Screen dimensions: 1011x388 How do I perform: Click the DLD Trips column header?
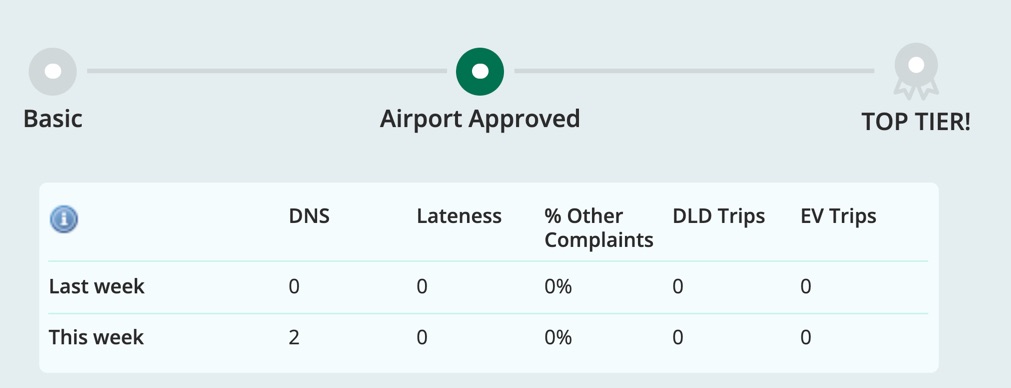[719, 216]
